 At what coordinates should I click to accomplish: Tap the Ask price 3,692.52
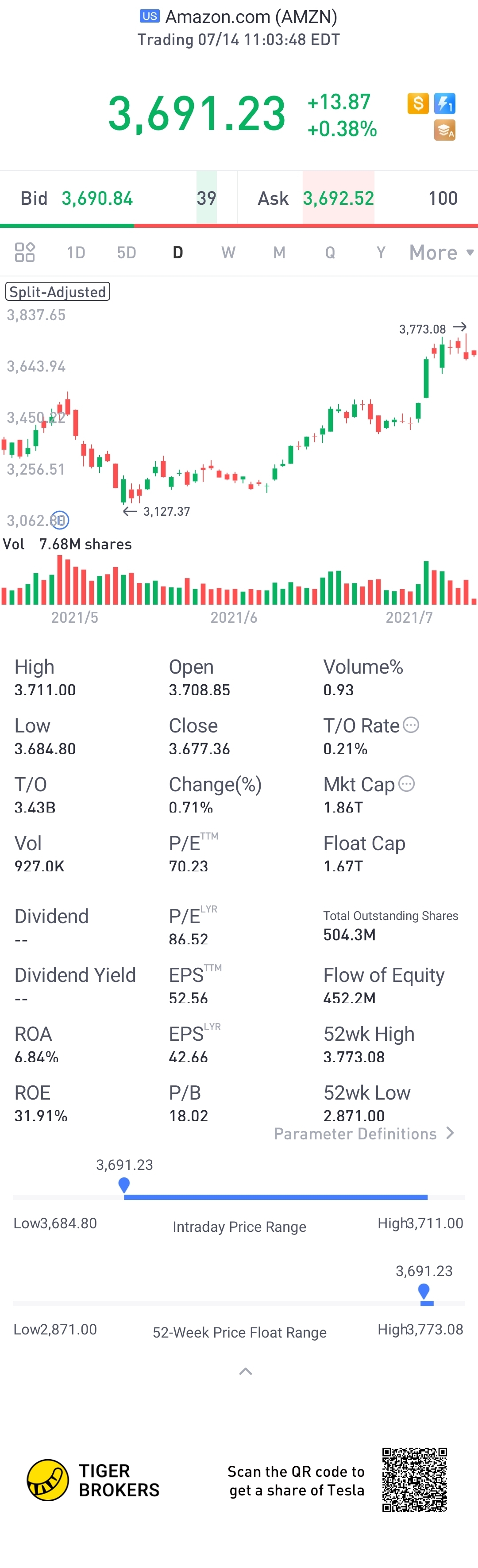339,198
